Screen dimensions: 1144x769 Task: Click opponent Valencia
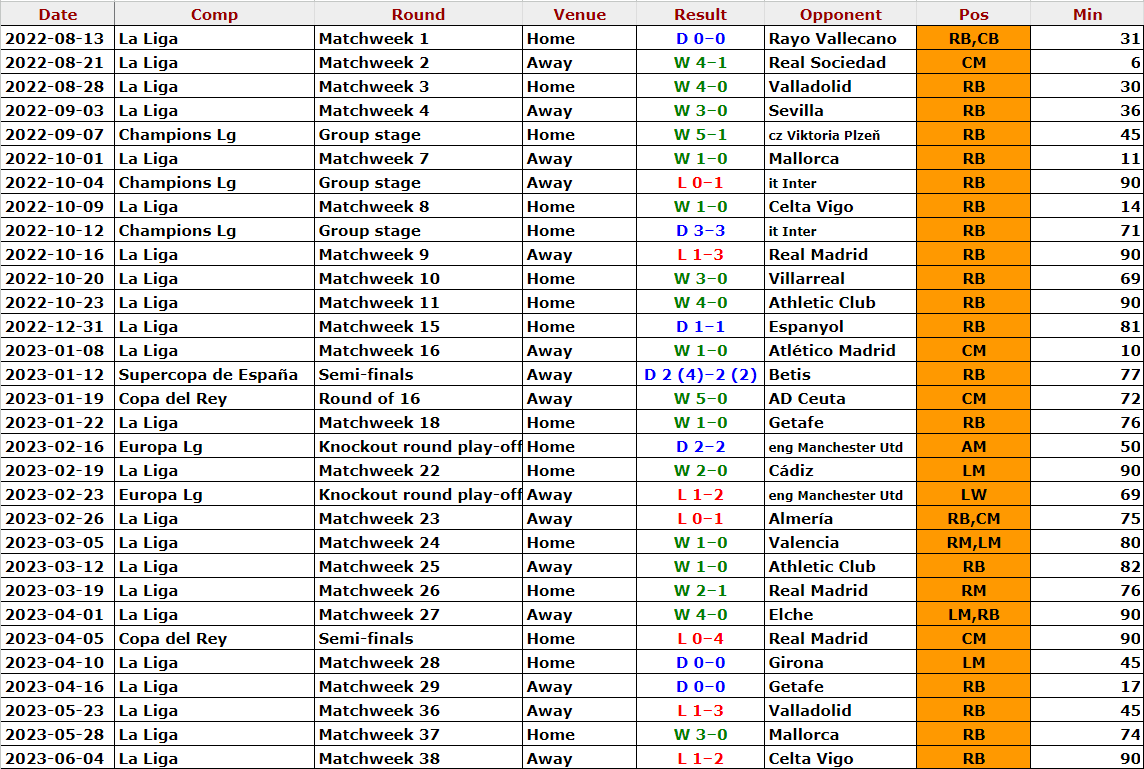click(840, 543)
